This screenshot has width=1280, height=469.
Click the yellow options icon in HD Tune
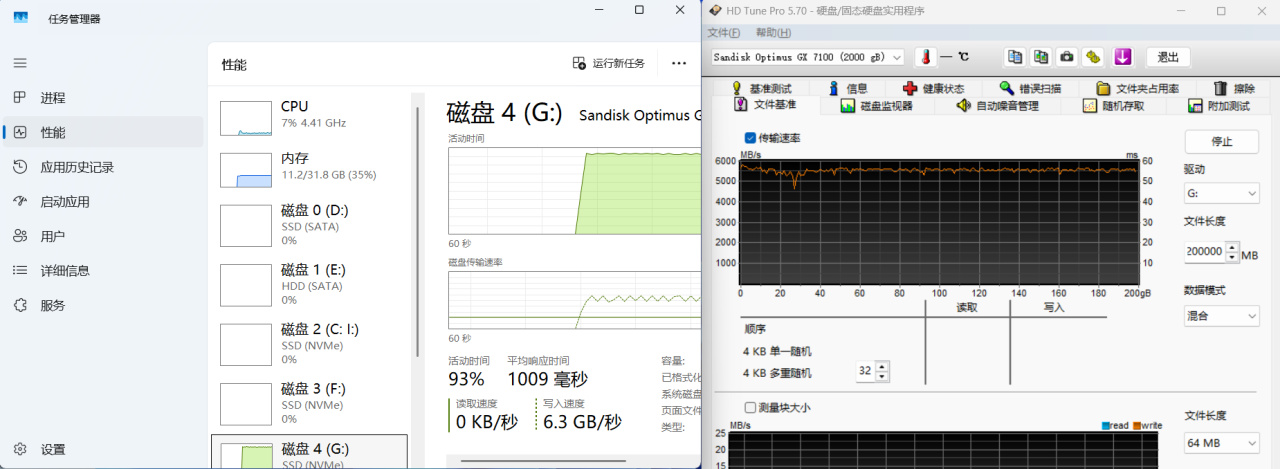pyautogui.click(x=1093, y=57)
